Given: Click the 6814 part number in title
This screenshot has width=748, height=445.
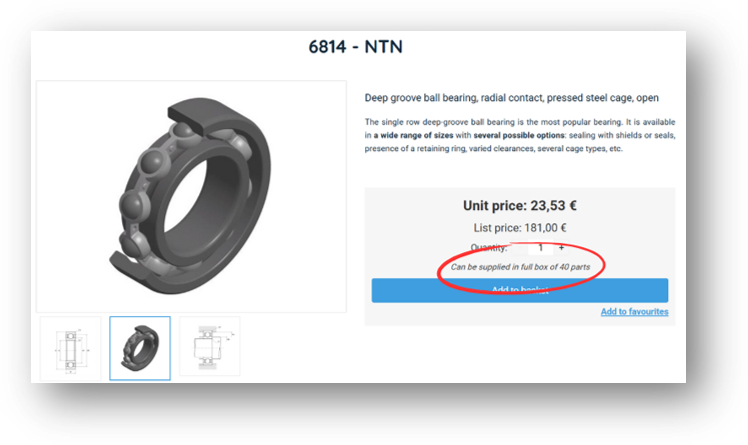Looking at the screenshot, I should [x=327, y=47].
